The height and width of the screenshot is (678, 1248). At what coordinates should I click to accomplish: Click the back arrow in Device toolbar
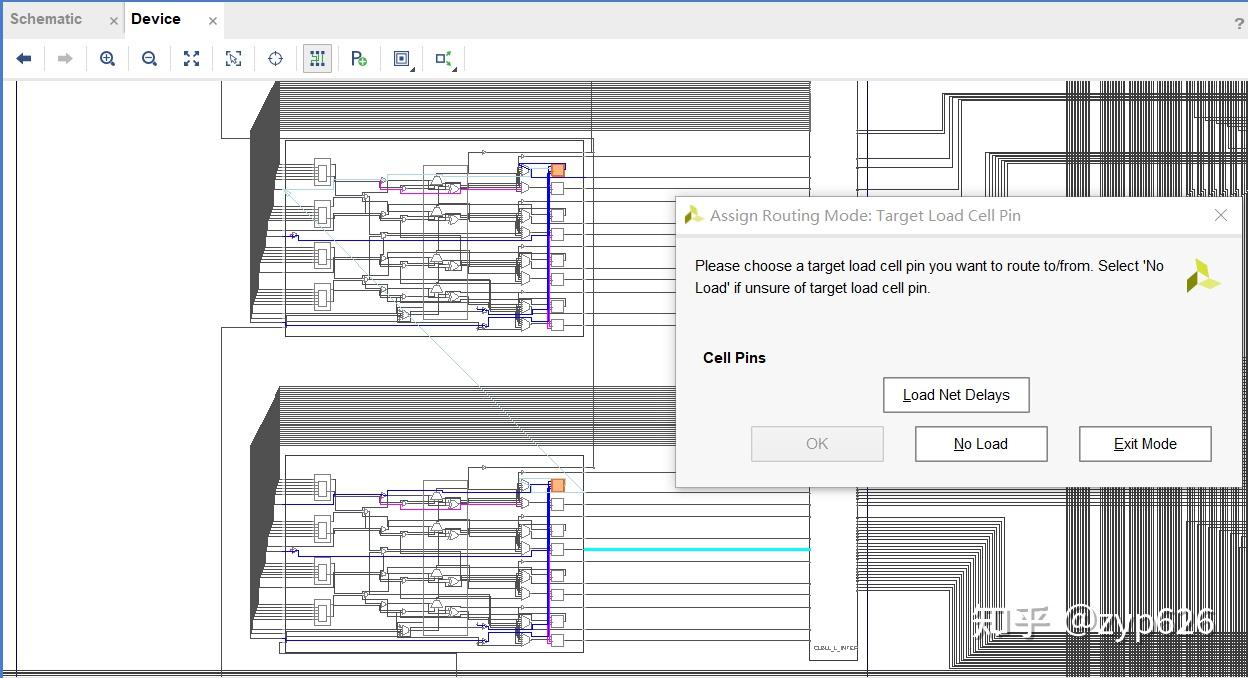(24, 59)
